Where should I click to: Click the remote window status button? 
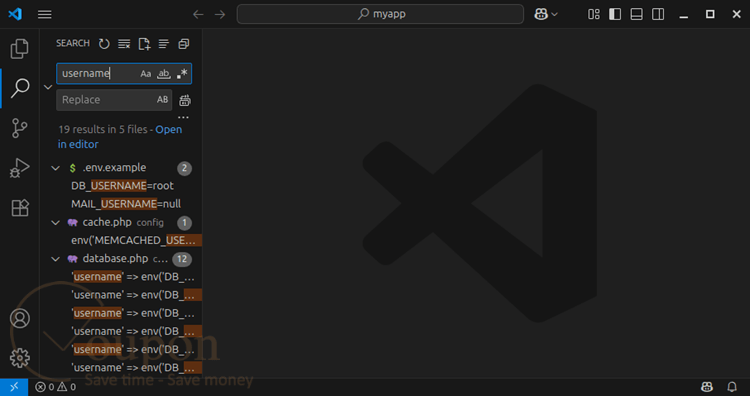point(14,387)
